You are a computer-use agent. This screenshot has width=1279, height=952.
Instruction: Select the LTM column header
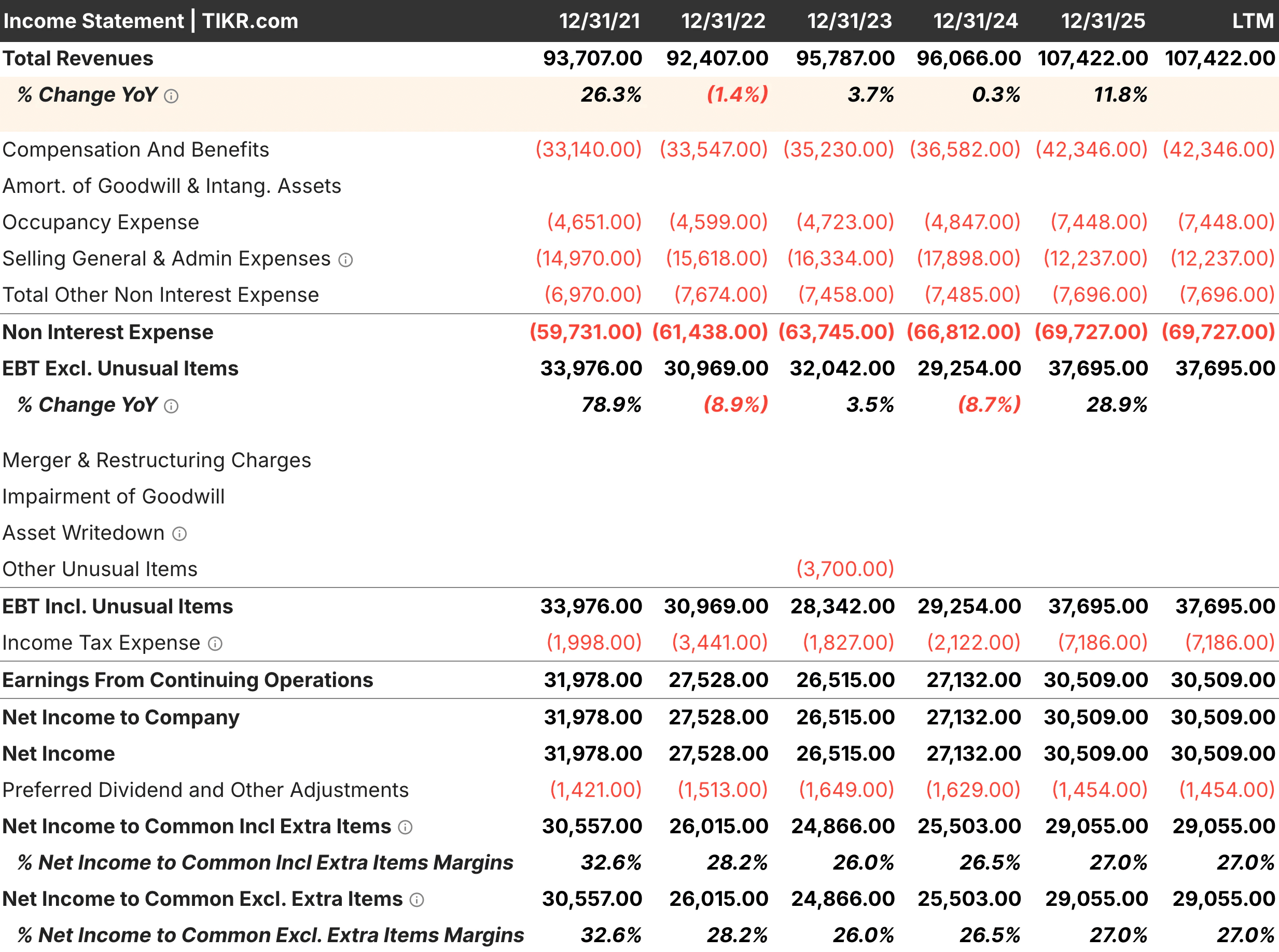tap(1254, 21)
